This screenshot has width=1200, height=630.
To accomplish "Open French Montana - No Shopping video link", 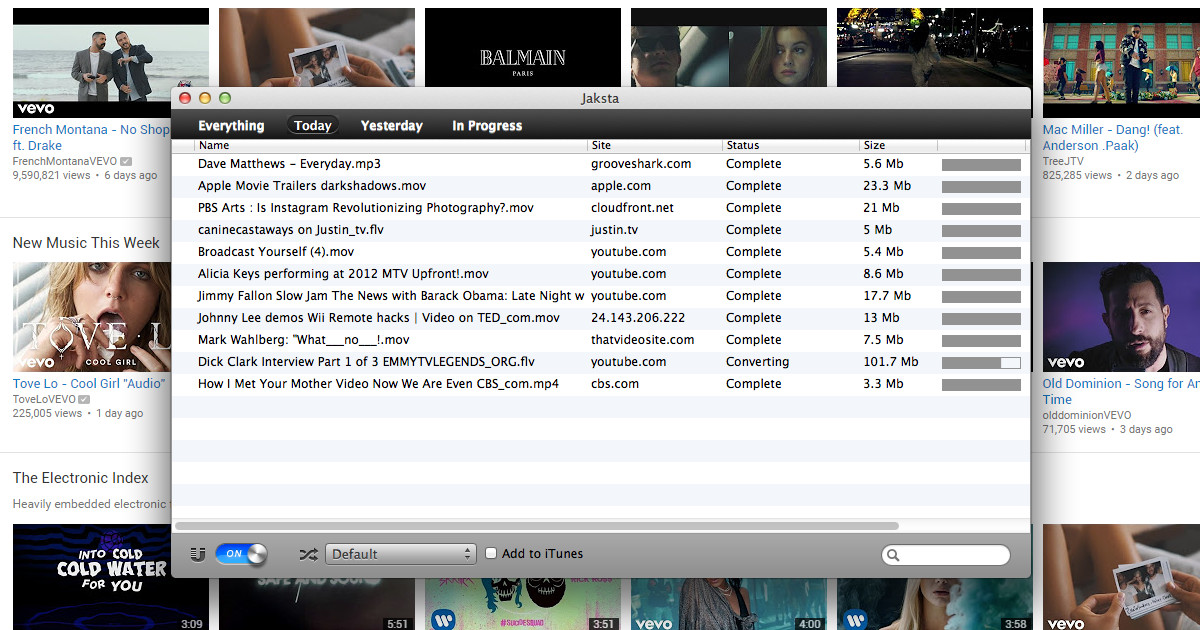I will pos(91,137).
